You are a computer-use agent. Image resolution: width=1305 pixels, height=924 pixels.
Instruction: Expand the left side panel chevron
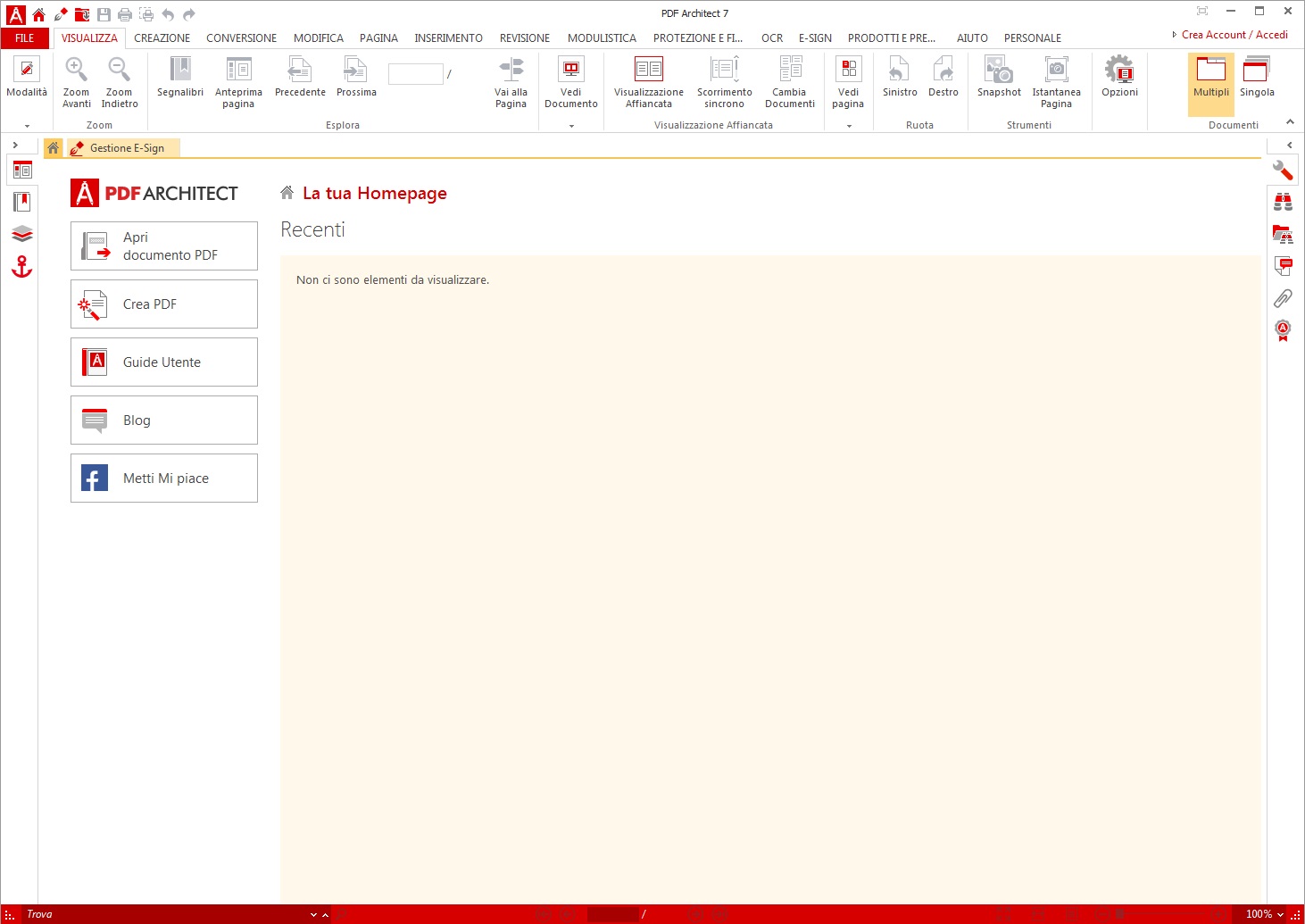pyautogui.click(x=15, y=145)
